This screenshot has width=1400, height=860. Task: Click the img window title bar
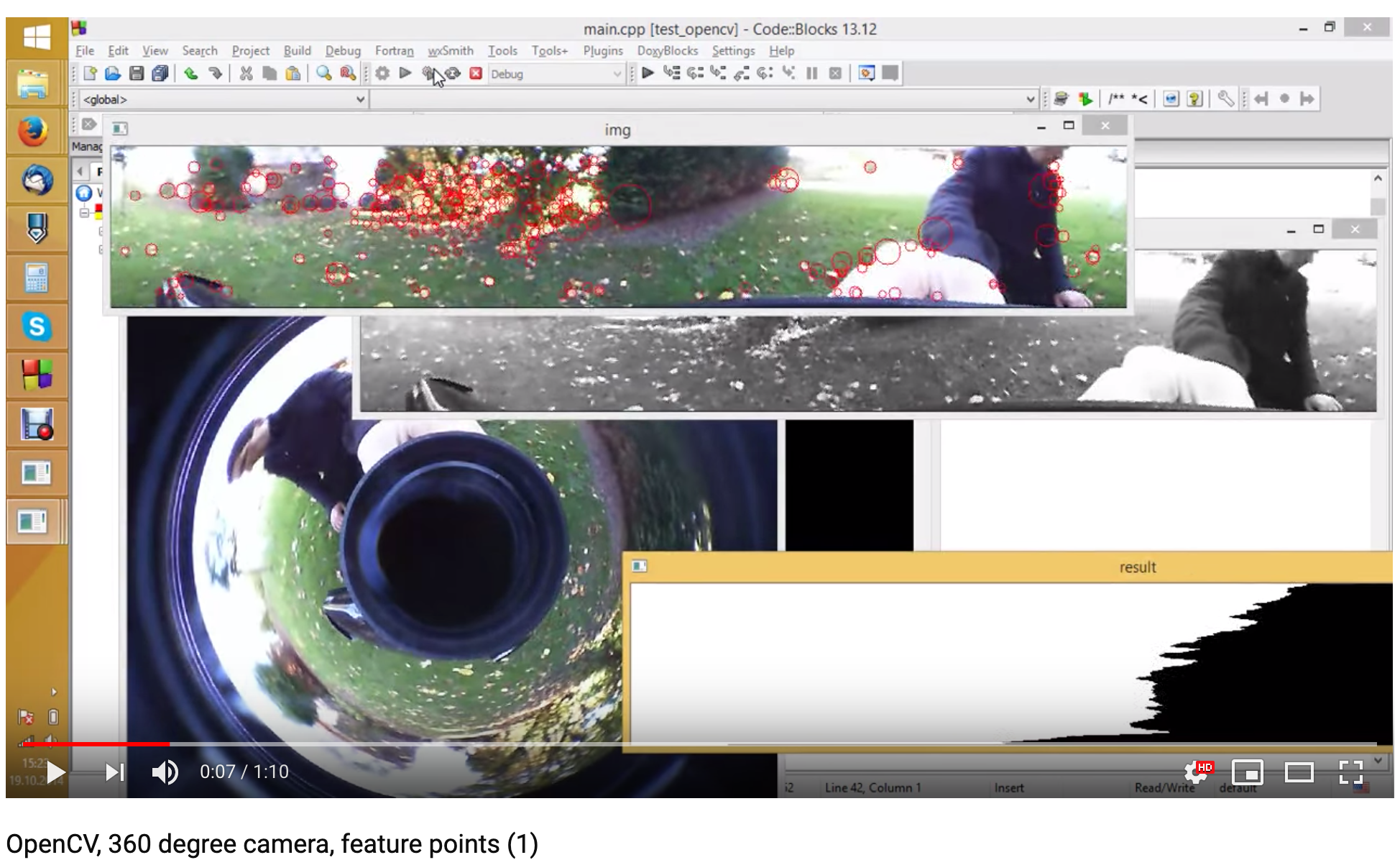617,129
